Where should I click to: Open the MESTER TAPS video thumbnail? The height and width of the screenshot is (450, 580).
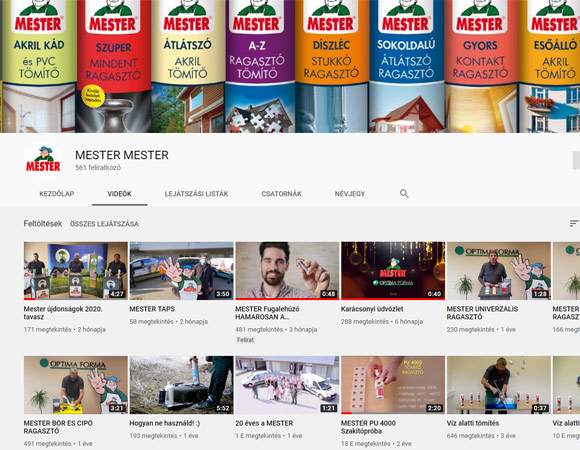[182, 271]
